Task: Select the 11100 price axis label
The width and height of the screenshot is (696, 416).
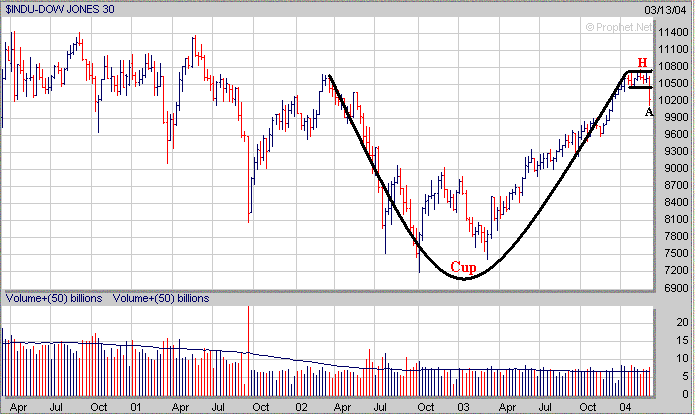Action: pyautogui.click(x=673, y=49)
